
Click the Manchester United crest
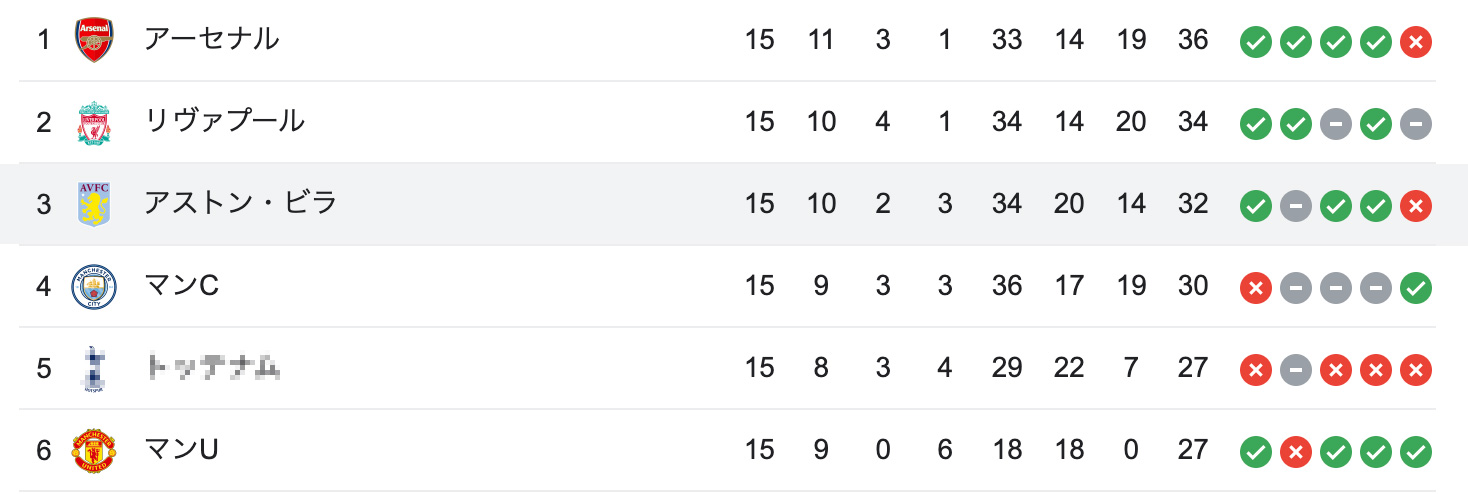click(x=95, y=450)
